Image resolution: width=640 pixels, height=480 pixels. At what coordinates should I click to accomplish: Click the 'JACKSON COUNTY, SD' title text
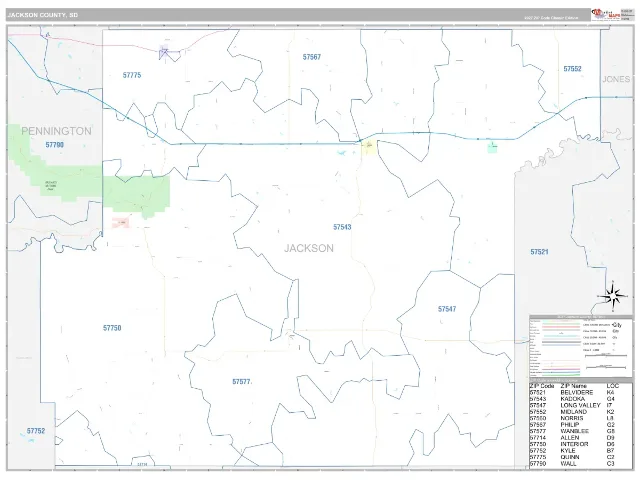pyautogui.click(x=42, y=15)
